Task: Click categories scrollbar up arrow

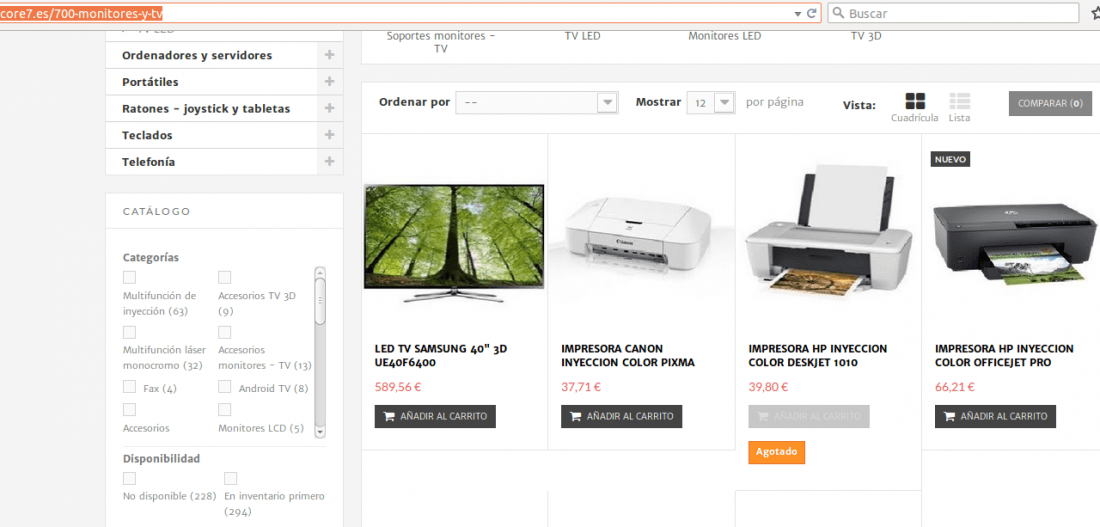Action: point(320,272)
